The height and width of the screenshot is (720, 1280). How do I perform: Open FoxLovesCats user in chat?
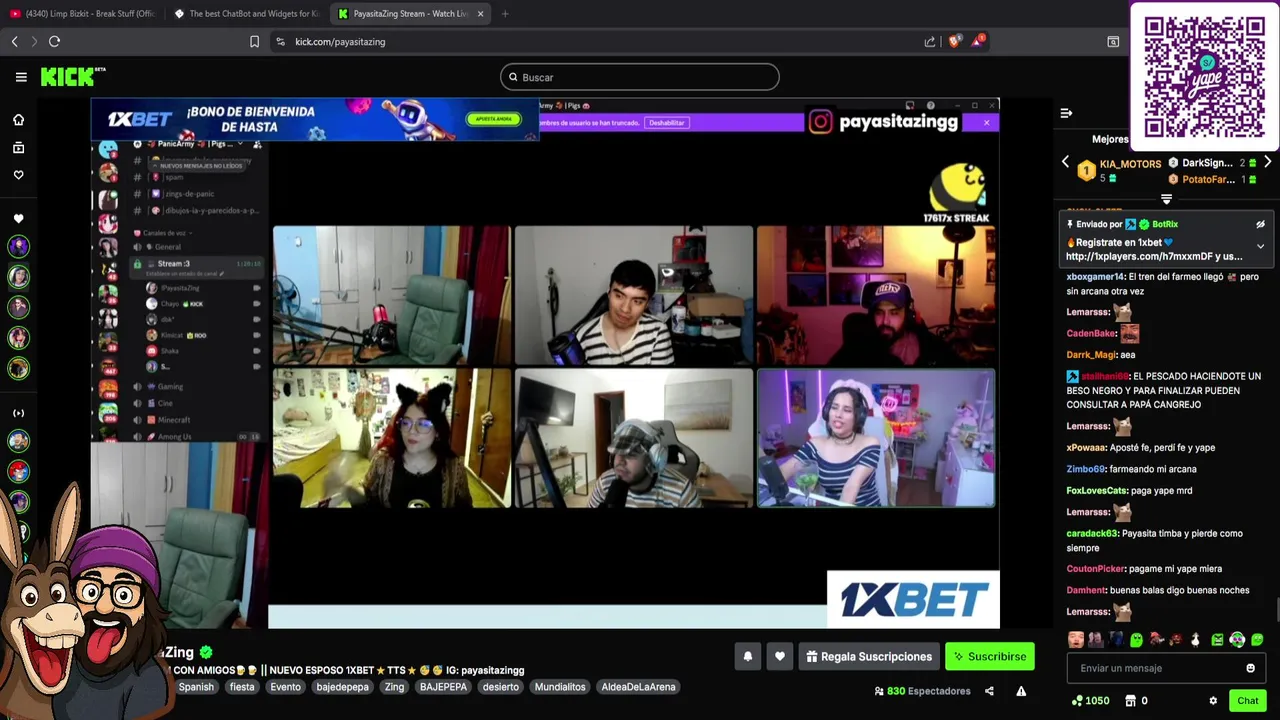(1097, 491)
